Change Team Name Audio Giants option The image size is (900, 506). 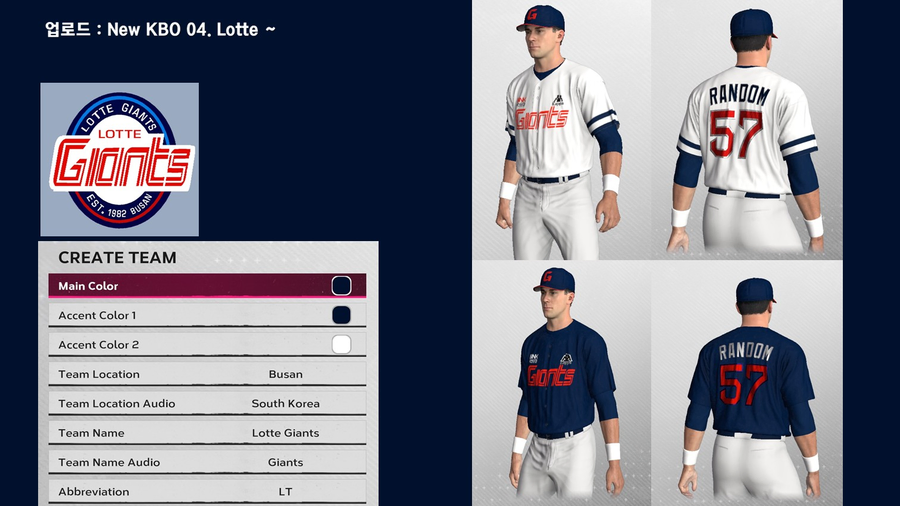point(285,462)
